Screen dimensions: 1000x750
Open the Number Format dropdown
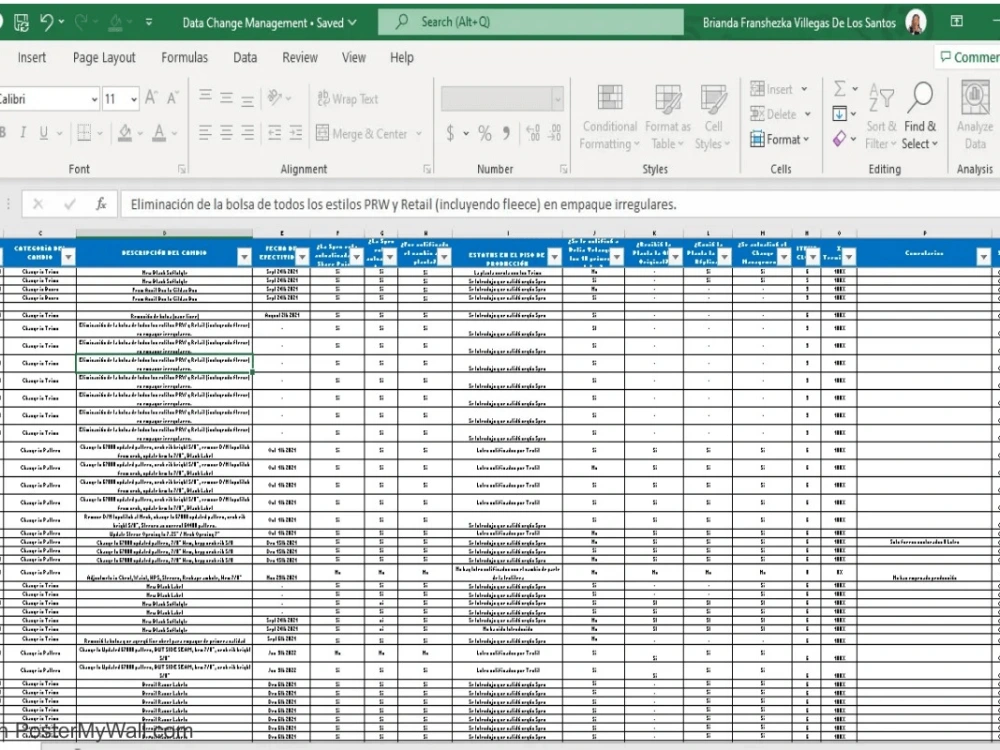(x=557, y=99)
